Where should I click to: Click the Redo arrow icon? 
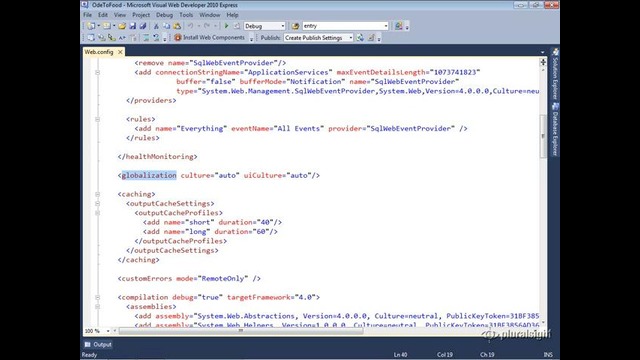point(207,26)
